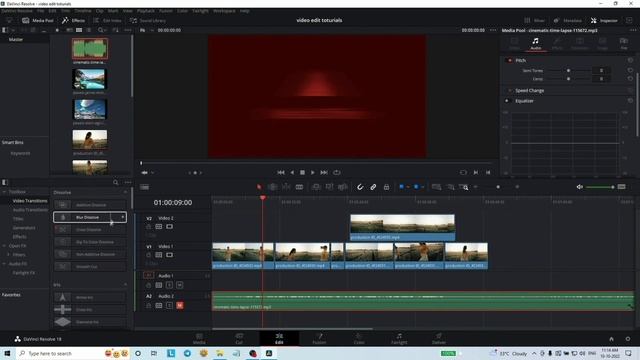Image resolution: width=640 pixels, height=360 pixels.
Task: Play the viewer clip forward
Action: 313,173
